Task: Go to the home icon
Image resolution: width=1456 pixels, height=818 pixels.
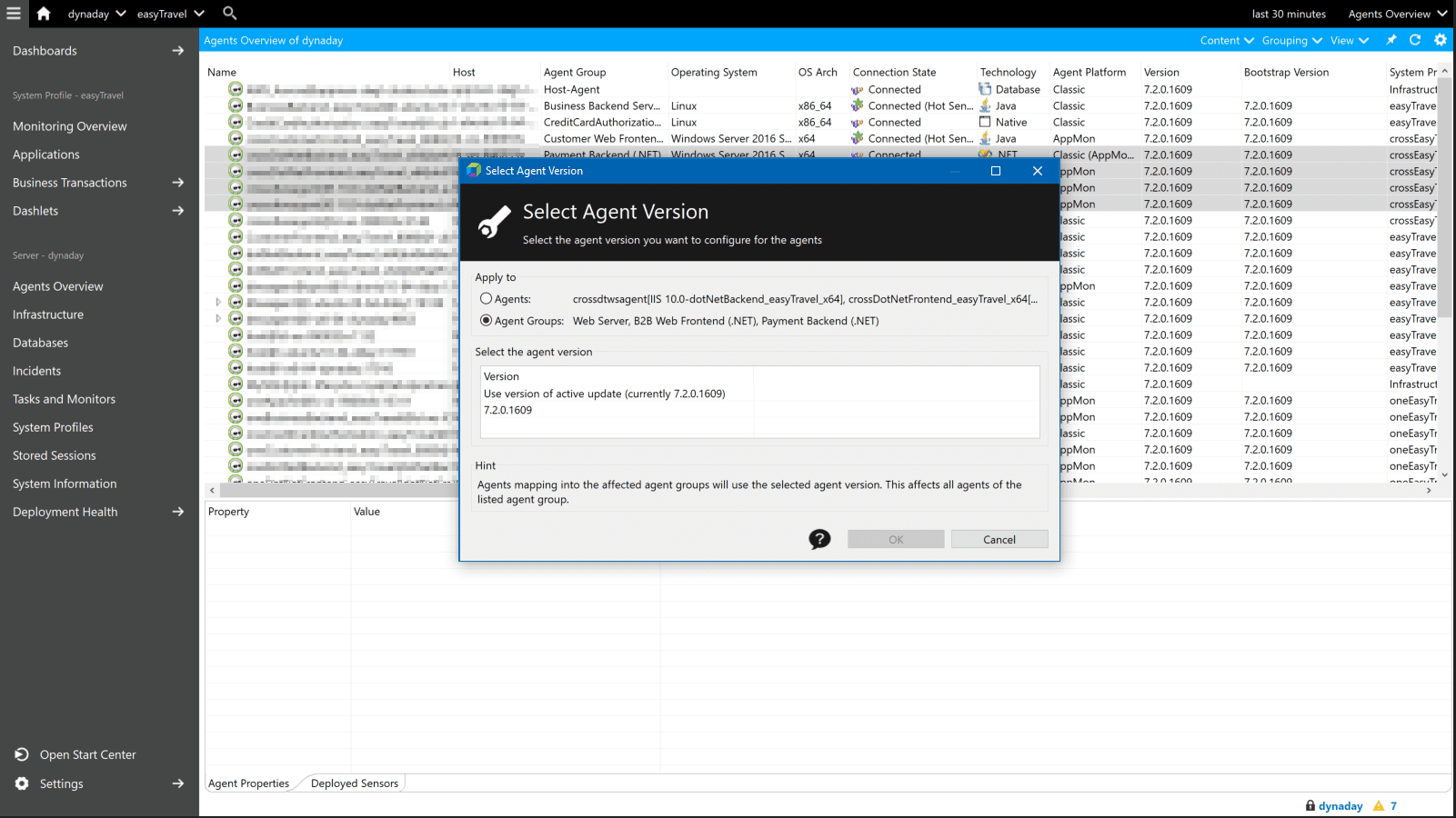Action: pos(44,14)
